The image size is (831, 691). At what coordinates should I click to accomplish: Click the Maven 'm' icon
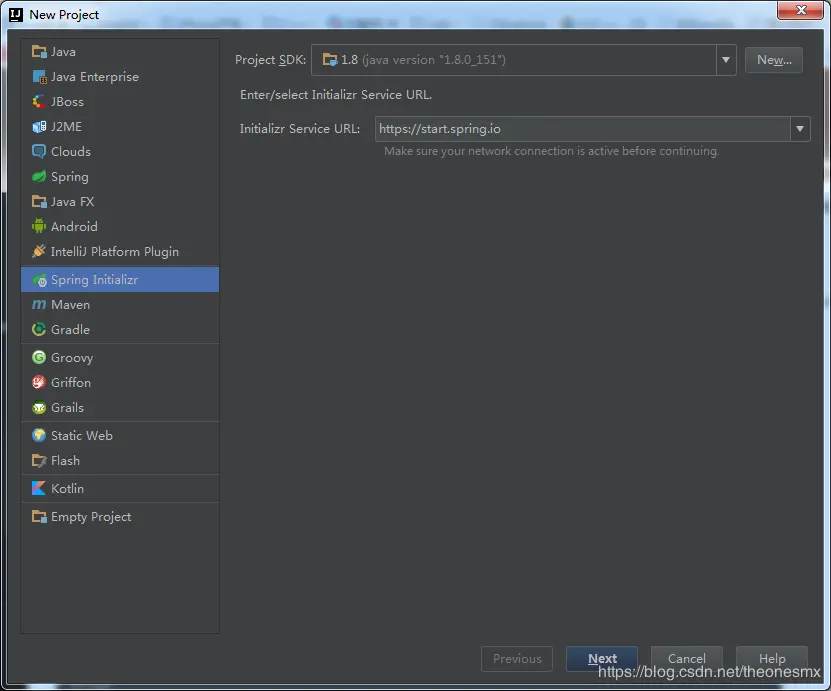coord(39,305)
